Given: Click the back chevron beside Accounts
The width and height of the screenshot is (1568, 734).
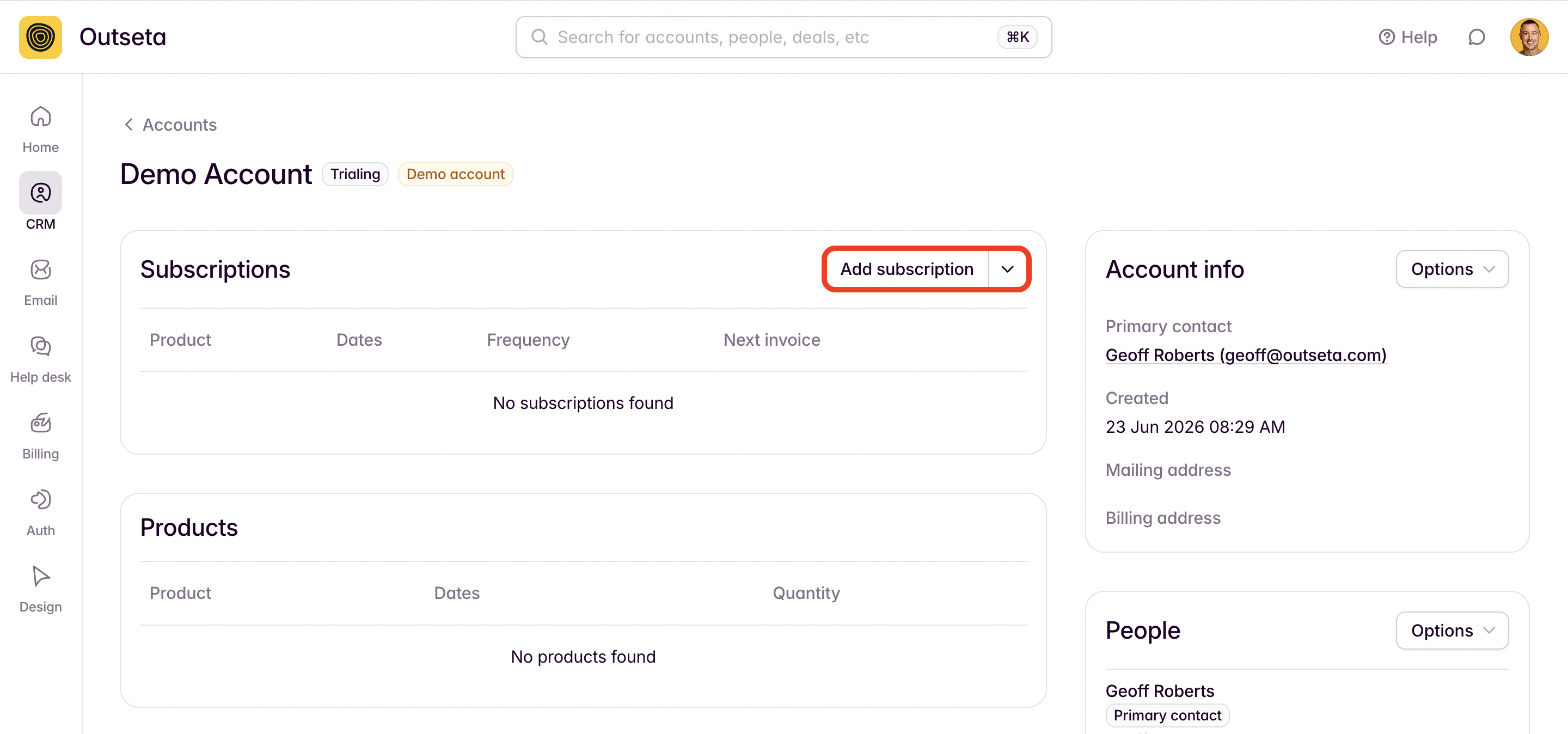Looking at the screenshot, I should (x=128, y=125).
